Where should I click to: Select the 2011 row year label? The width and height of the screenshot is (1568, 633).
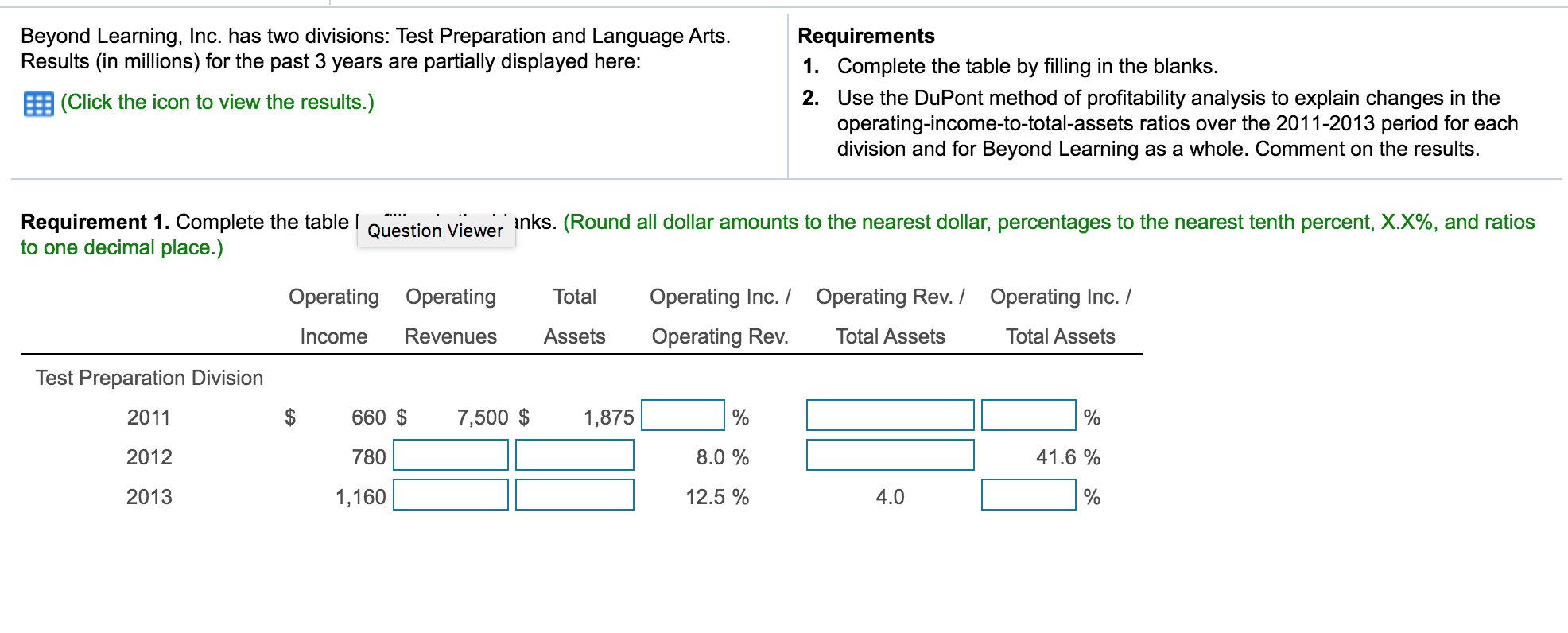tap(147, 416)
